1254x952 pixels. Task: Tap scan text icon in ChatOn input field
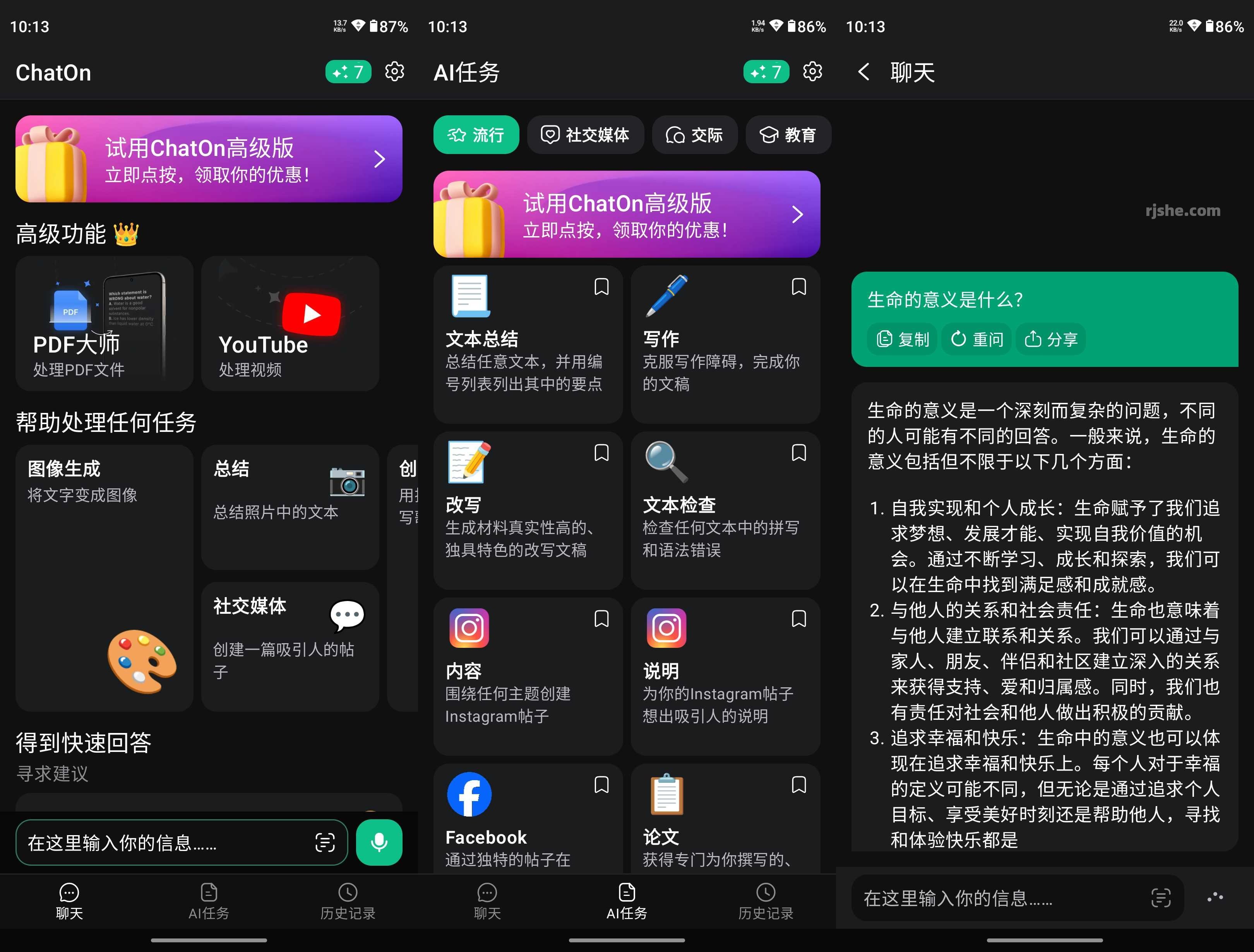pos(325,842)
